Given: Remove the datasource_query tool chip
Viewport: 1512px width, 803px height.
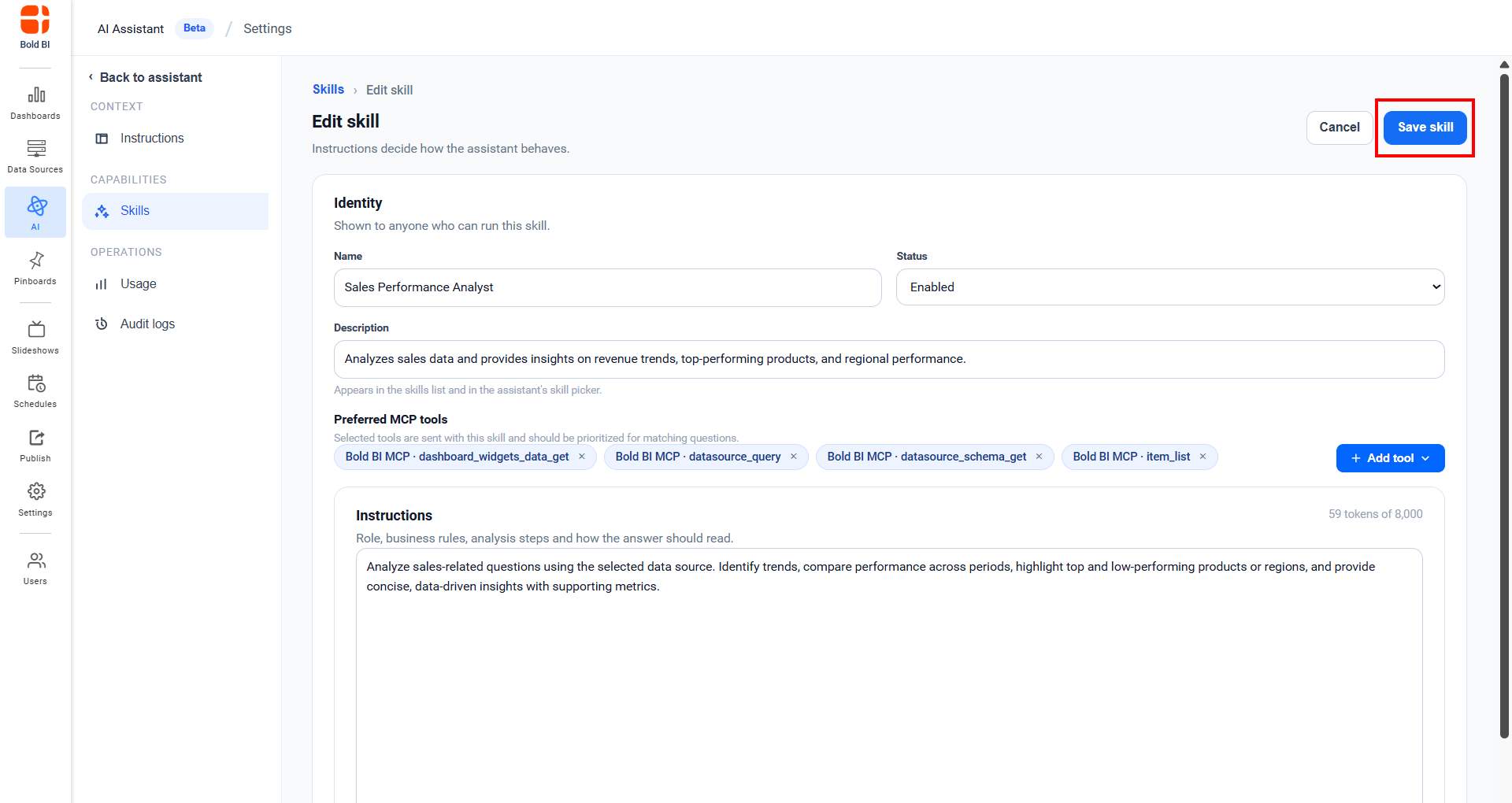Looking at the screenshot, I should (x=794, y=457).
